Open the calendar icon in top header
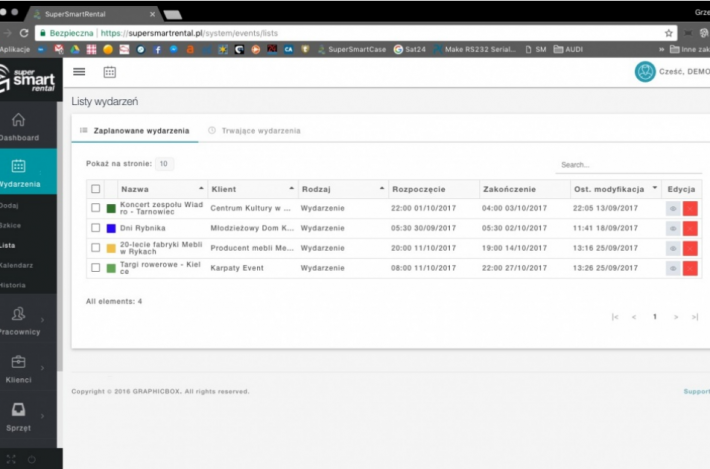 tap(110, 72)
